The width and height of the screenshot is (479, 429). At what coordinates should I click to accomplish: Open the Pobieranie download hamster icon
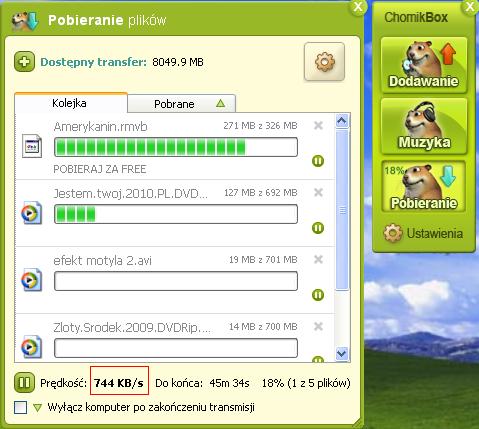pyautogui.click(x=424, y=186)
